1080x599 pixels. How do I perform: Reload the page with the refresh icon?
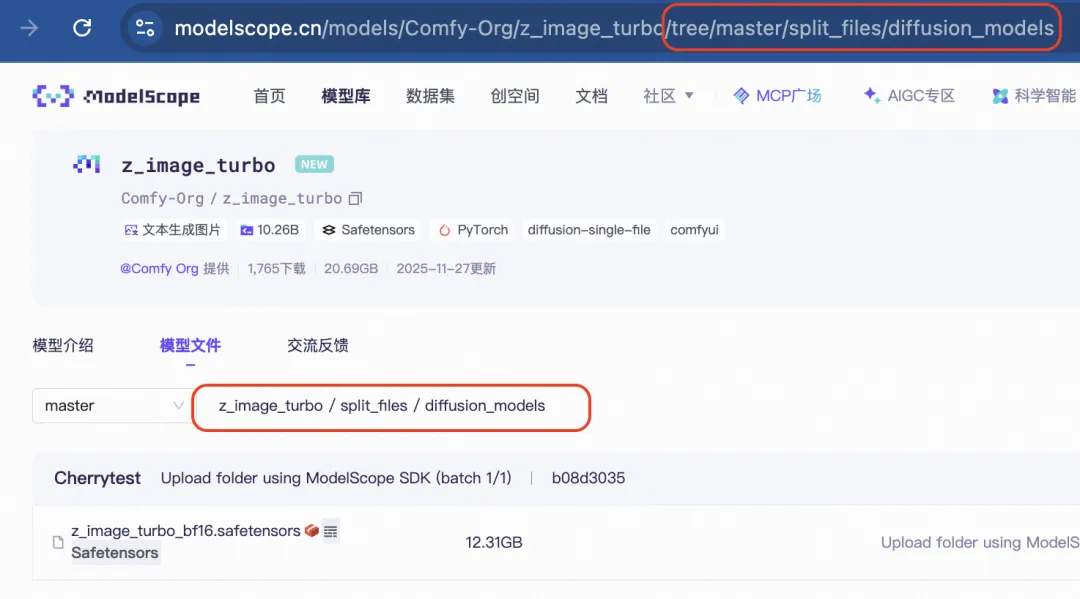coord(82,28)
